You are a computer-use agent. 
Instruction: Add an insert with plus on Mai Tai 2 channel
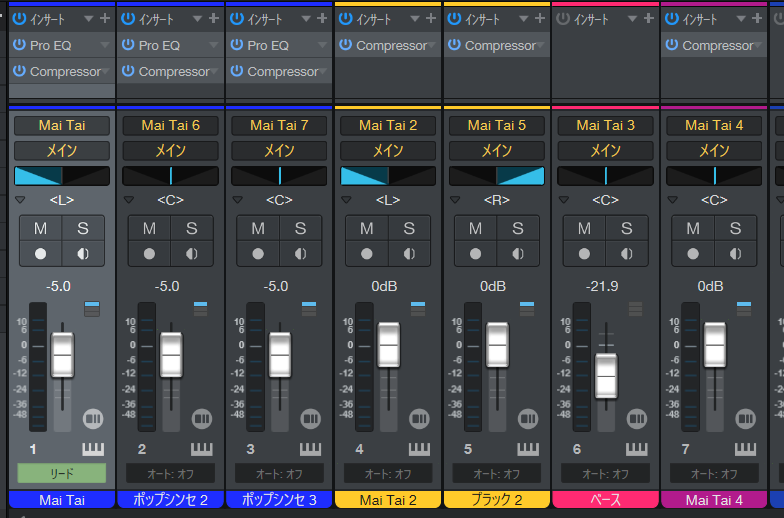point(431,18)
